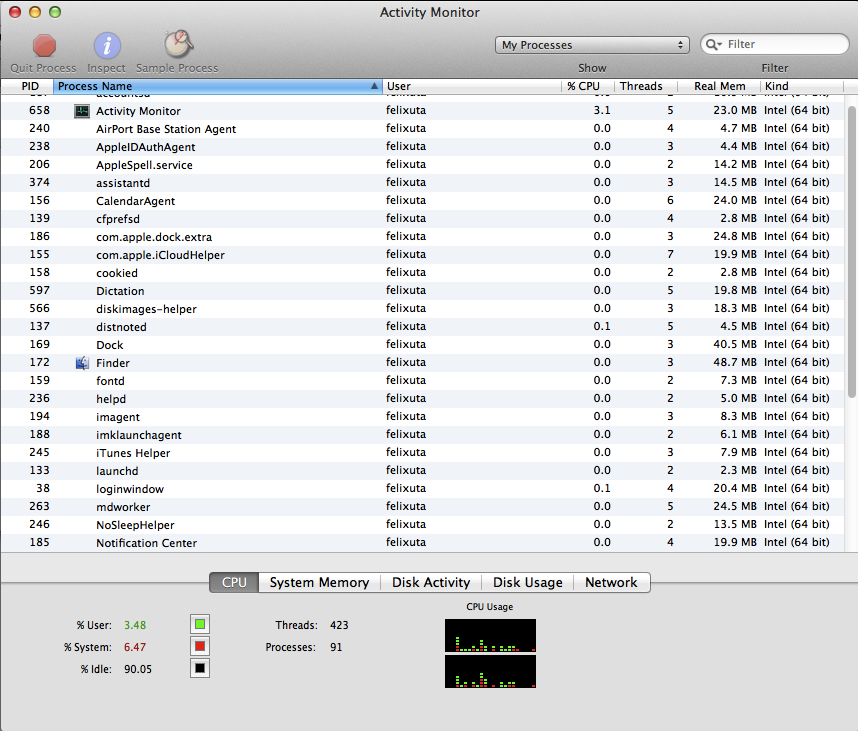Click the green % User color swatch
The width and height of the screenshot is (858, 731).
pos(200,624)
